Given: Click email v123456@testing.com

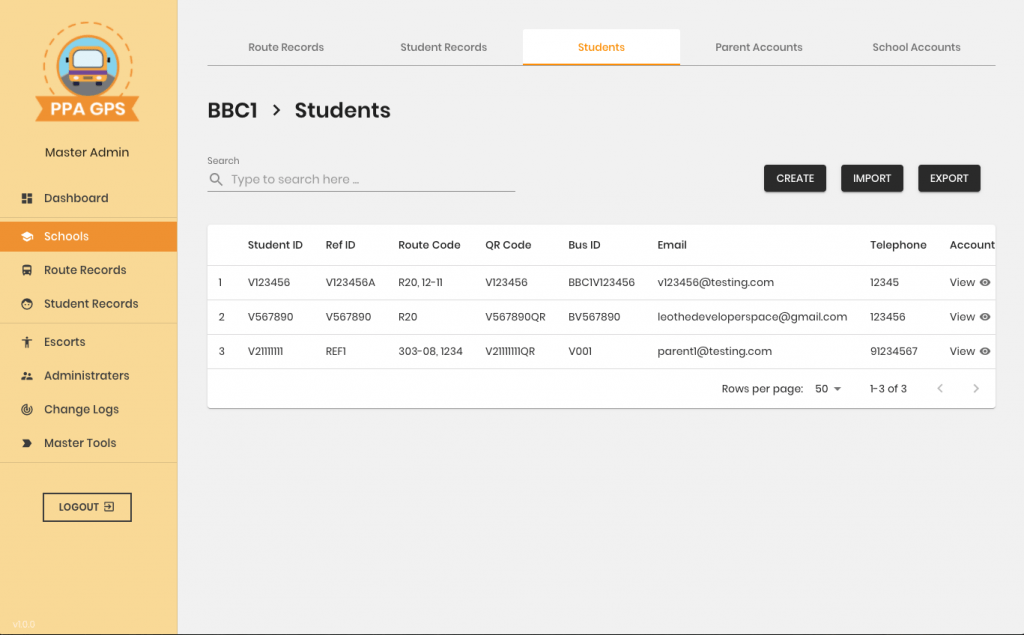Looking at the screenshot, I should point(715,282).
